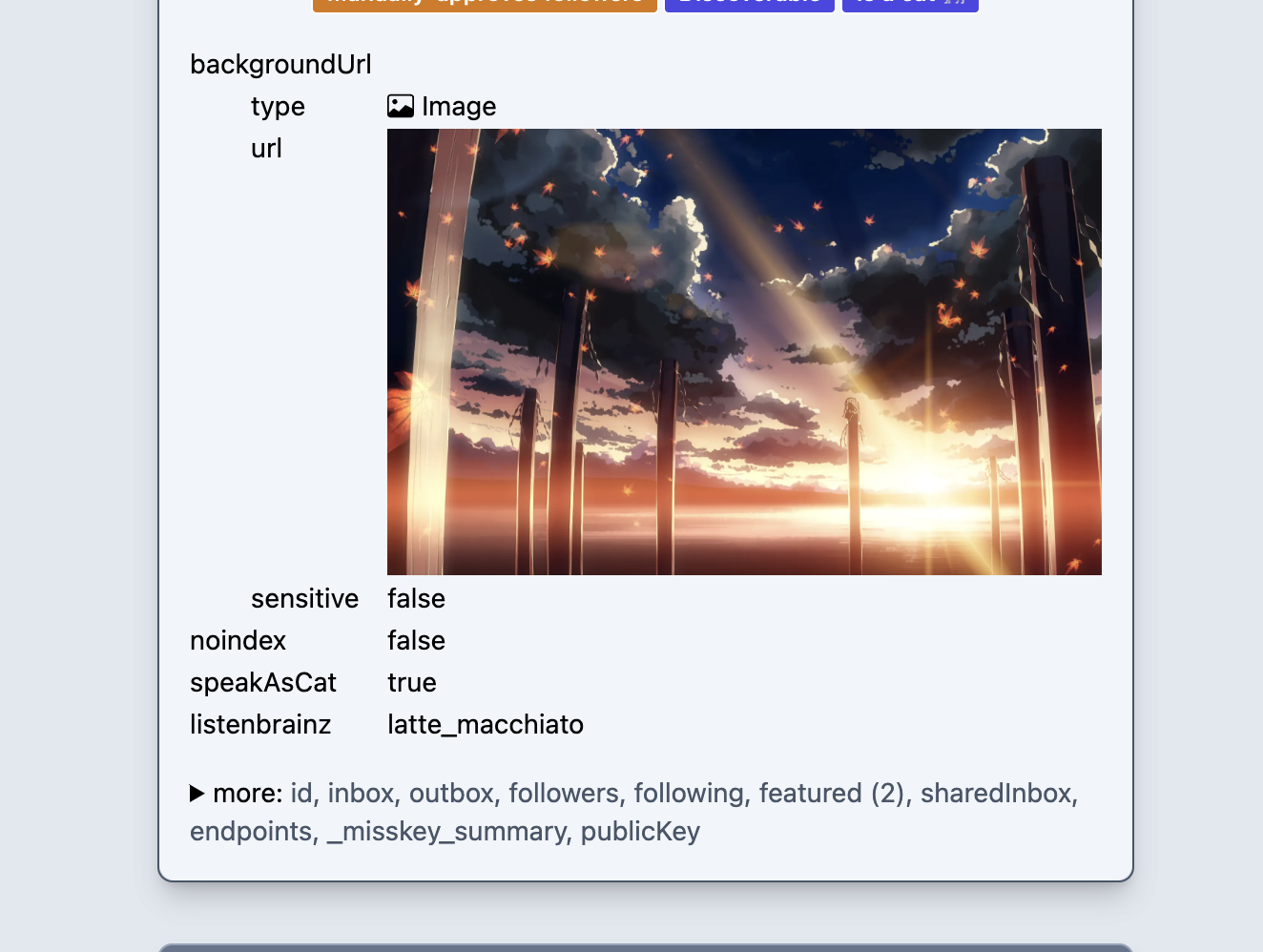Click the 'type' property label

[278, 106]
